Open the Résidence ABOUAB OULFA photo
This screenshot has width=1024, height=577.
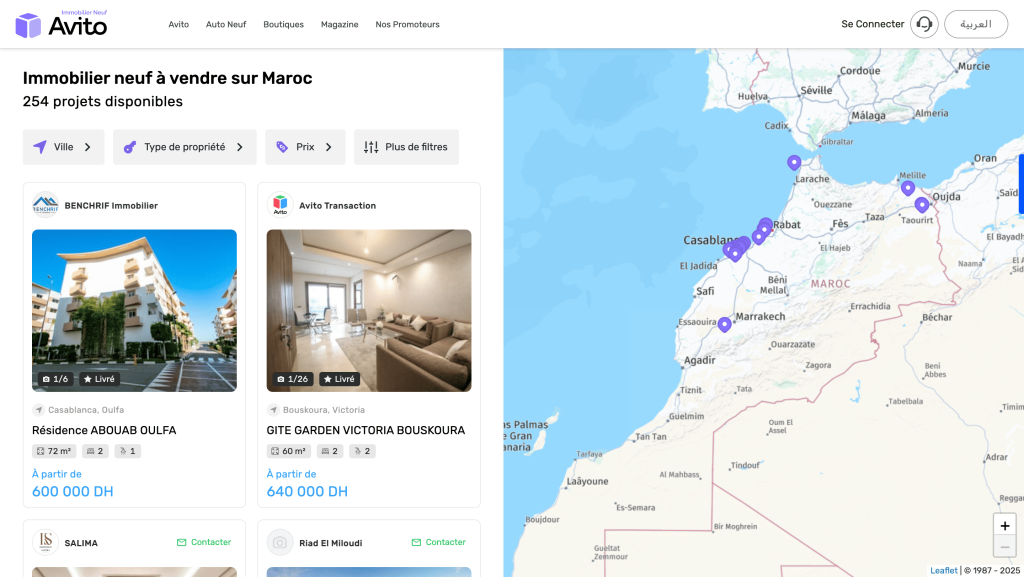tap(134, 310)
